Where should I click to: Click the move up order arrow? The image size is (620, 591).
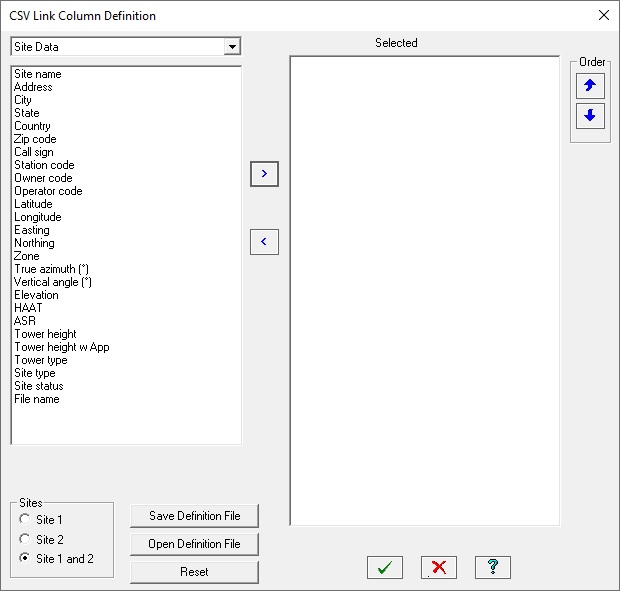pyautogui.click(x=589, y=86)
